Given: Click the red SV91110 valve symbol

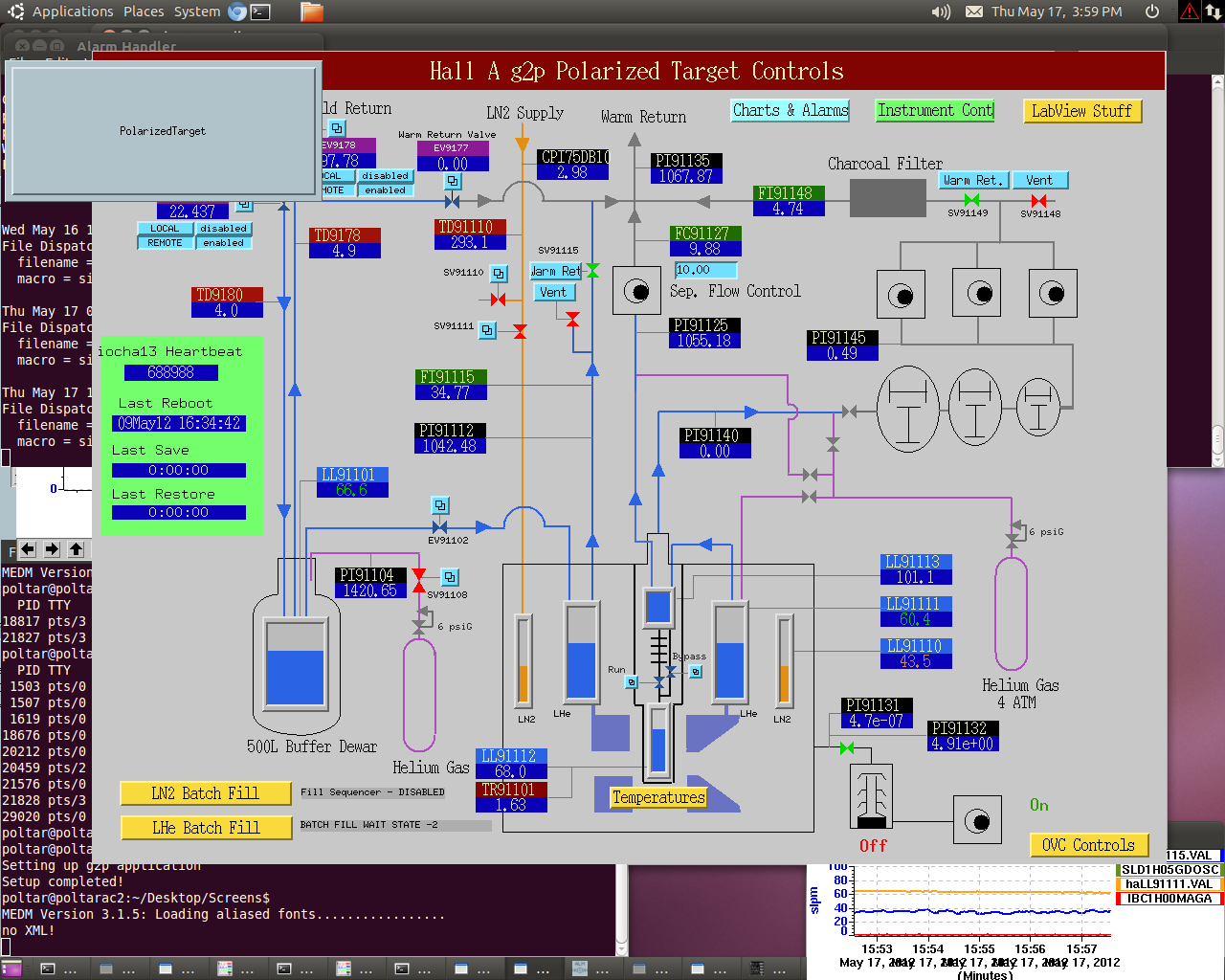Looking at the screenshot, I should [498, 300].
